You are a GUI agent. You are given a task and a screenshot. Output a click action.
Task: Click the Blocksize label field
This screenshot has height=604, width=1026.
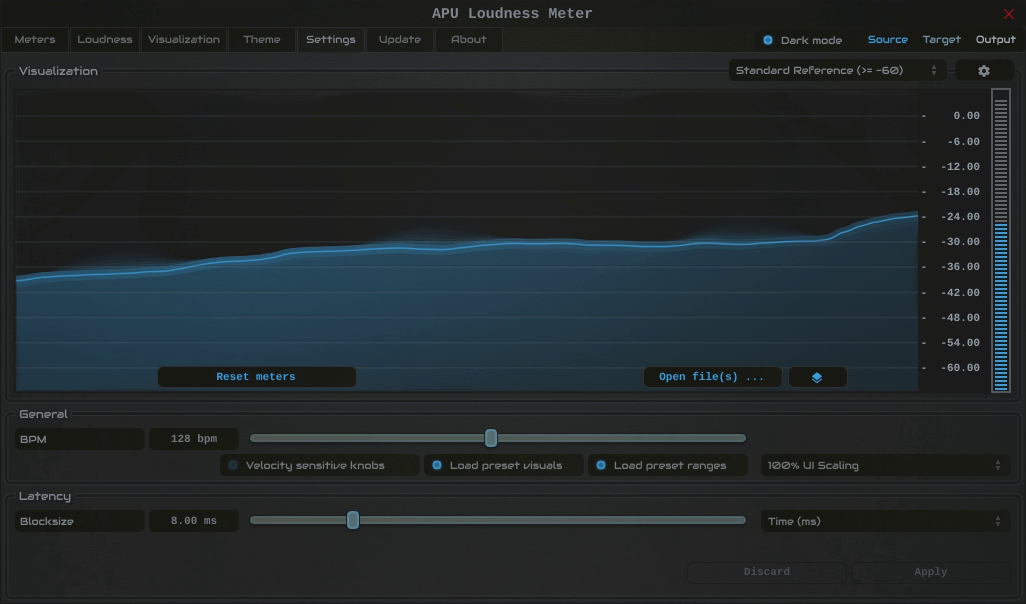pos(79,521)
